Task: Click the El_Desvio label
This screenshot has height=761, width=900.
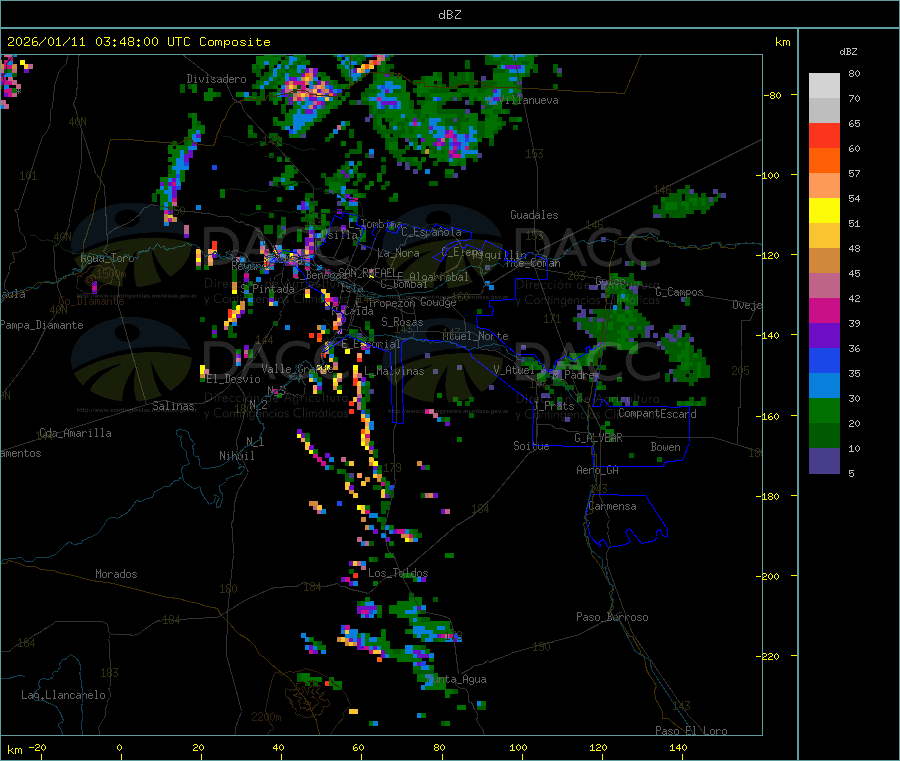Action: (233, 379)
